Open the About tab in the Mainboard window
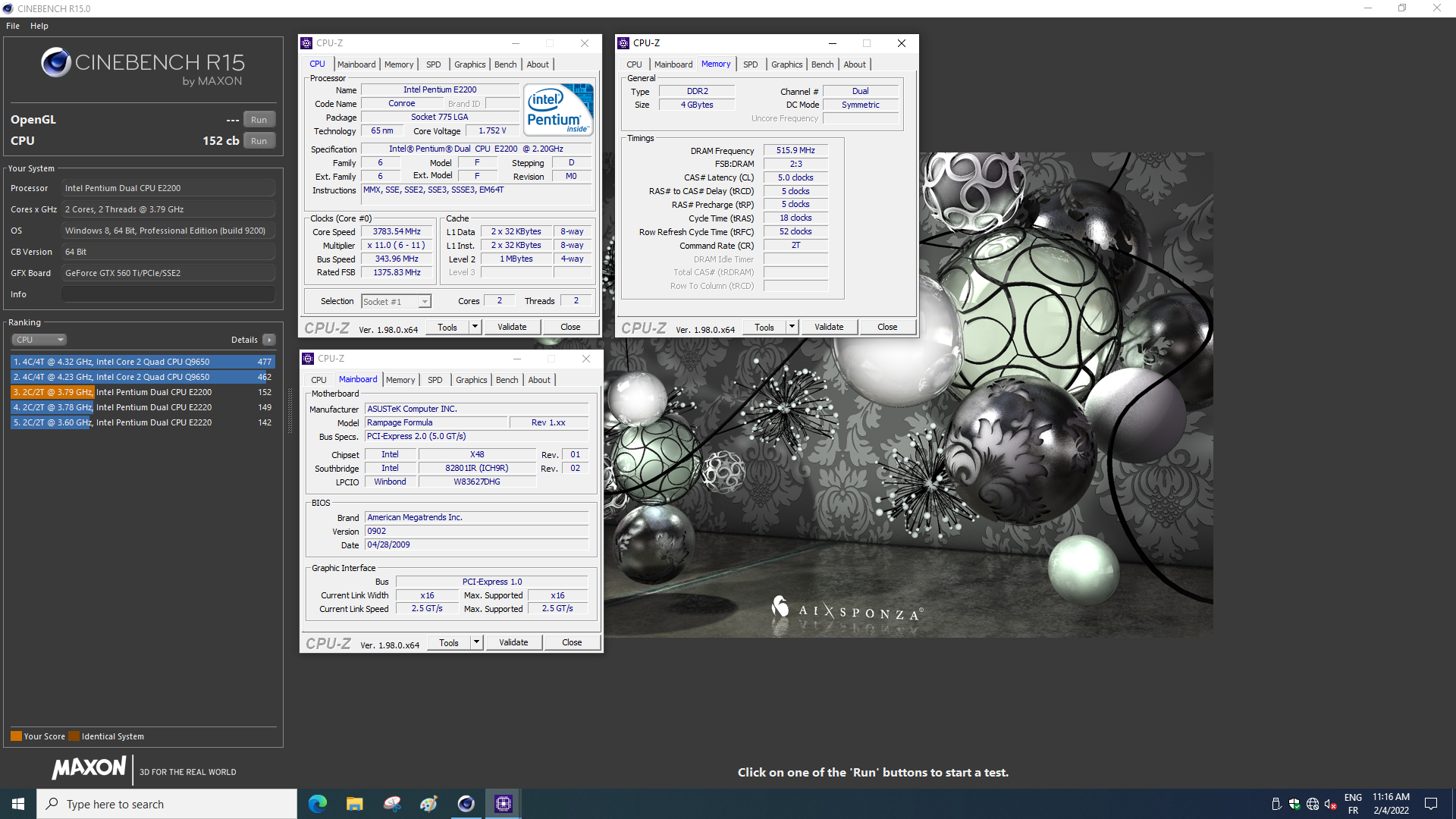This screenshot has width=1456, height=819. [x=539, y=380]
